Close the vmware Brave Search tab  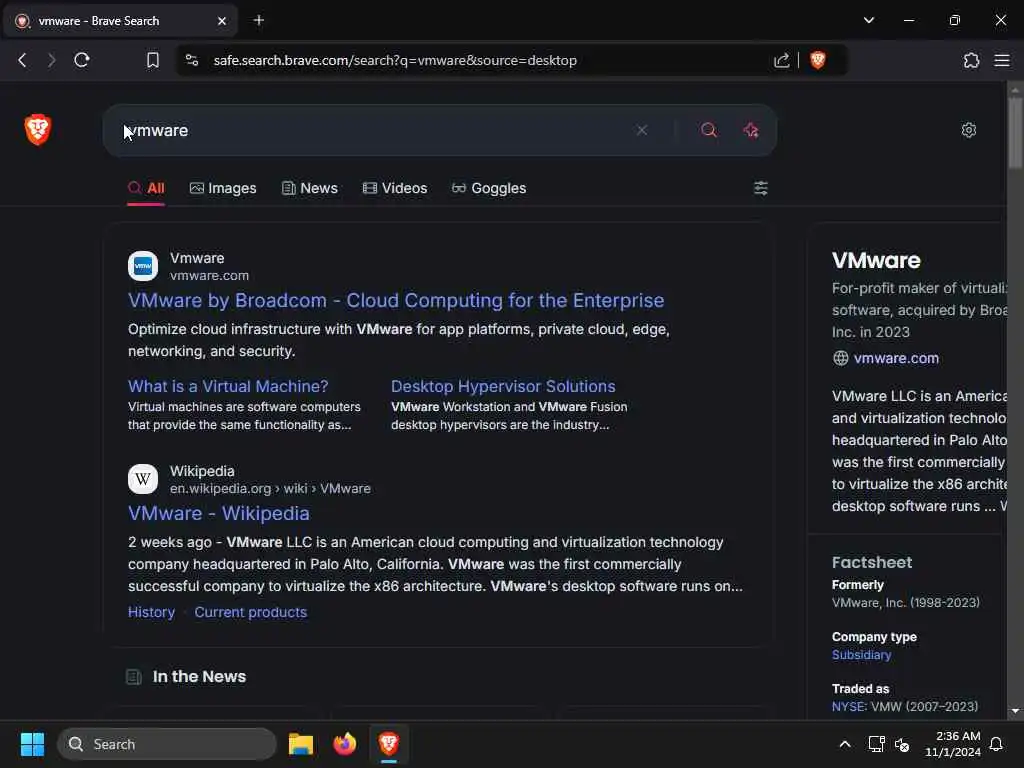point(222,21)
